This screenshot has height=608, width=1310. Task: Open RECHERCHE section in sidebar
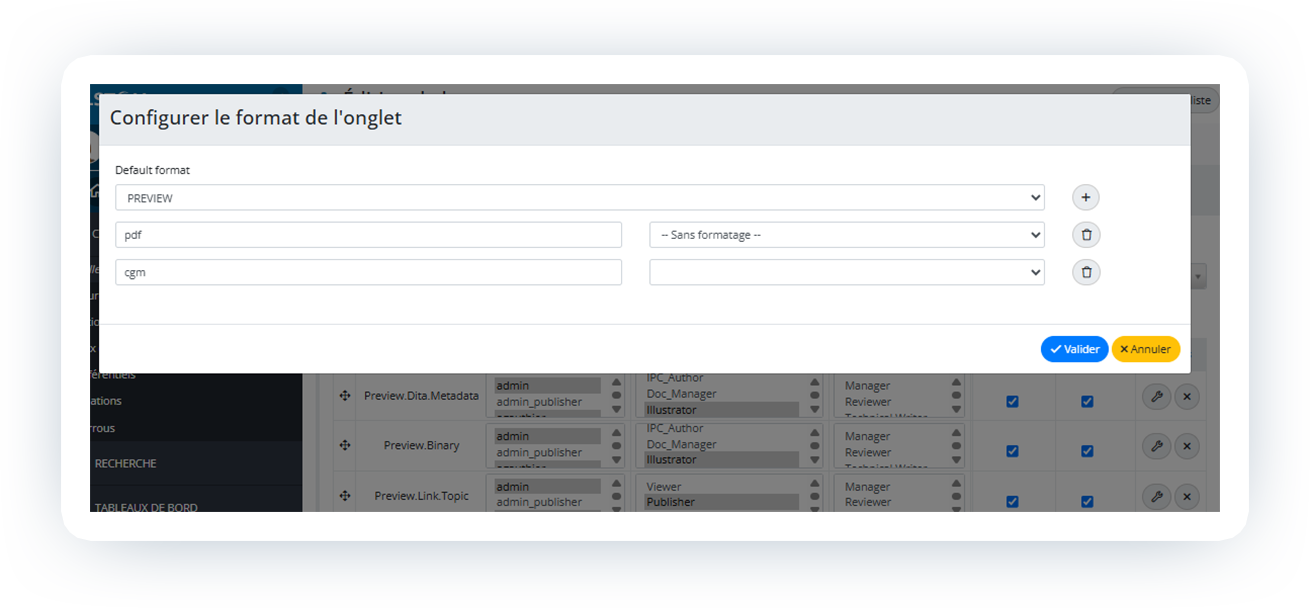(125, 464)
